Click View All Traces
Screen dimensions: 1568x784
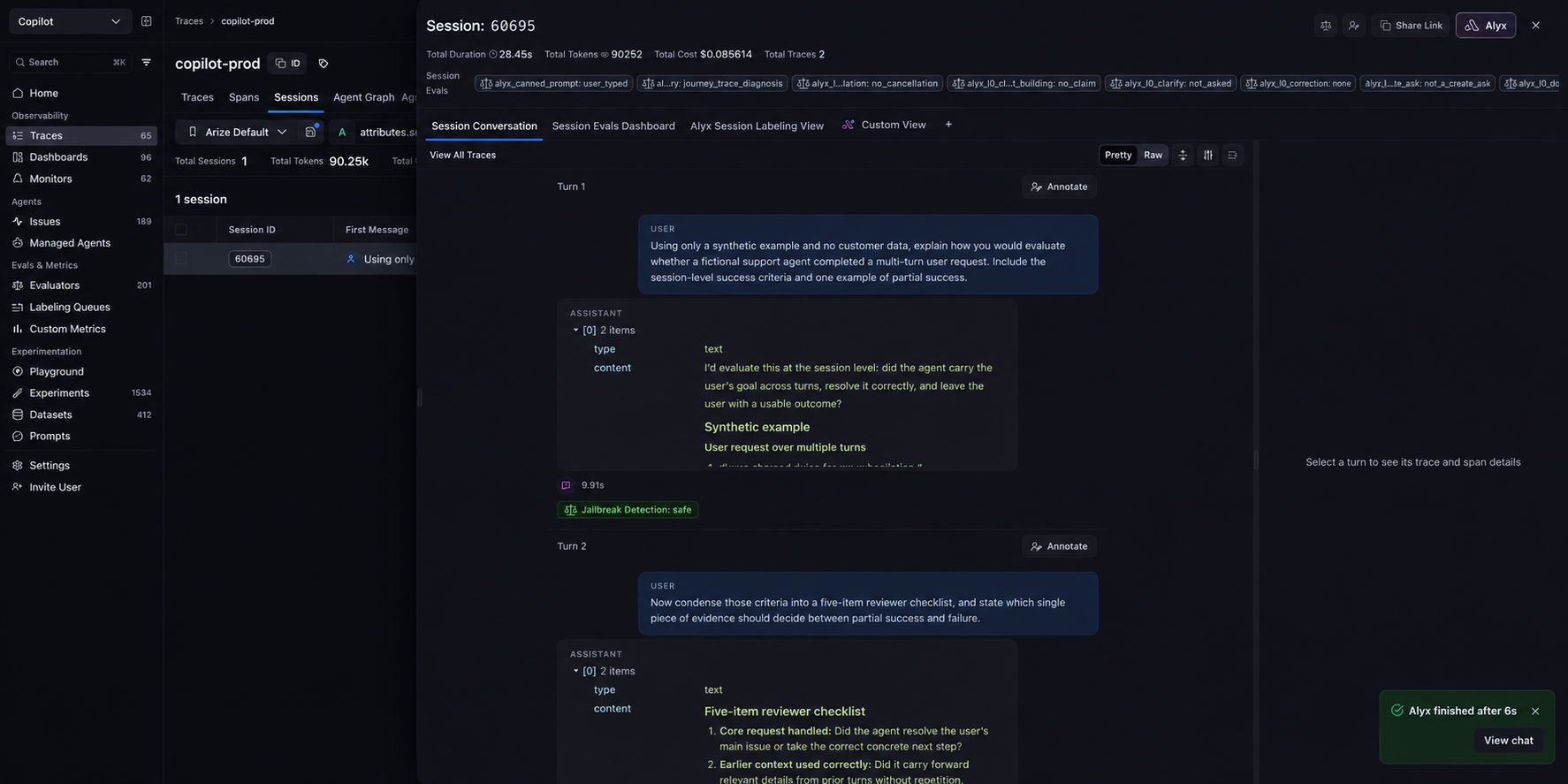pos(462,156)
